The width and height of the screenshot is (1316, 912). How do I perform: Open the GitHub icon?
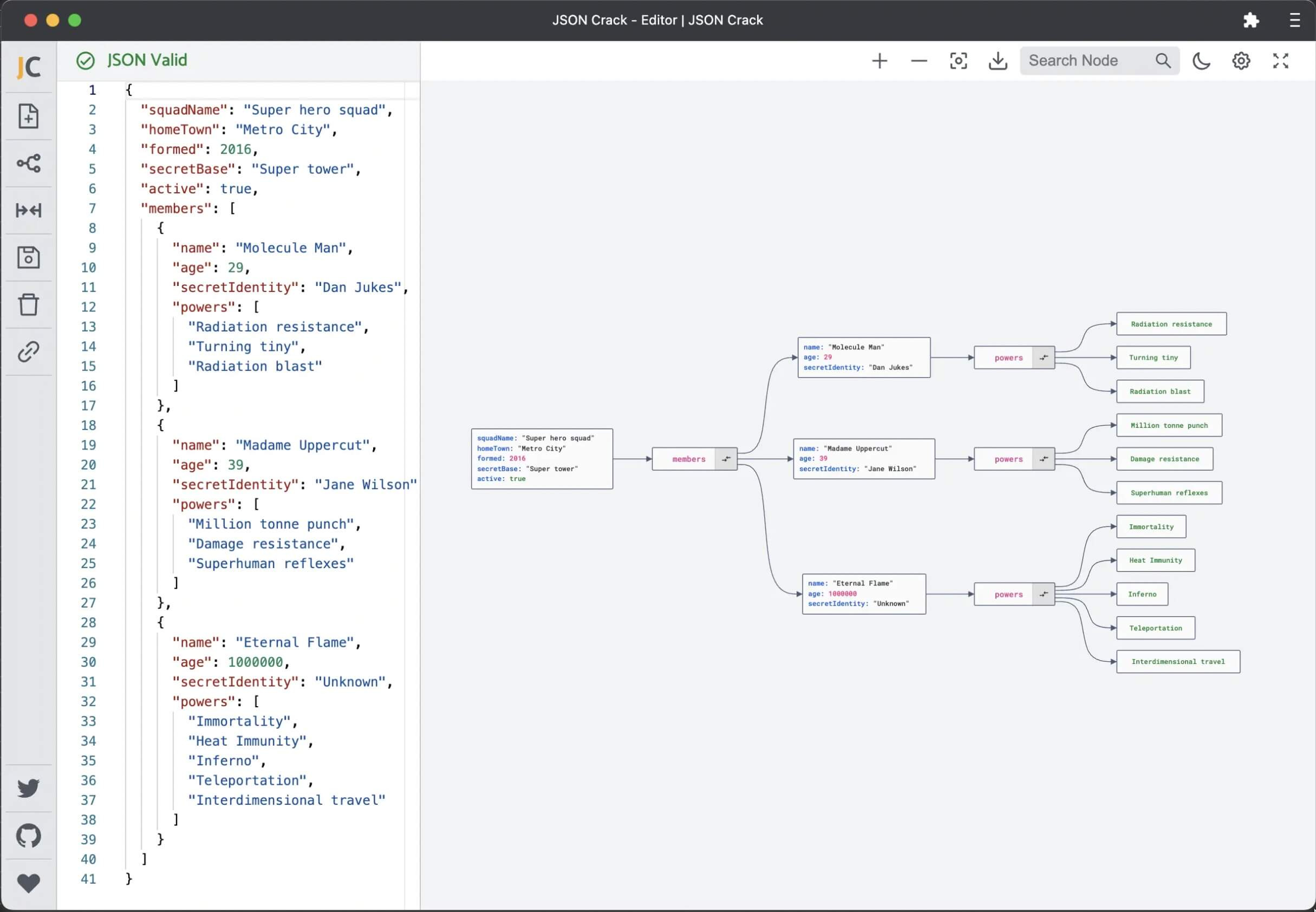pos(29,836)
